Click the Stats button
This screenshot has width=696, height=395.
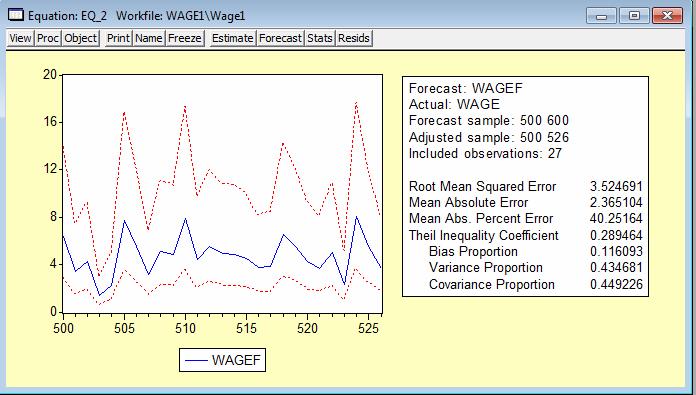click(x=320, y=38)
